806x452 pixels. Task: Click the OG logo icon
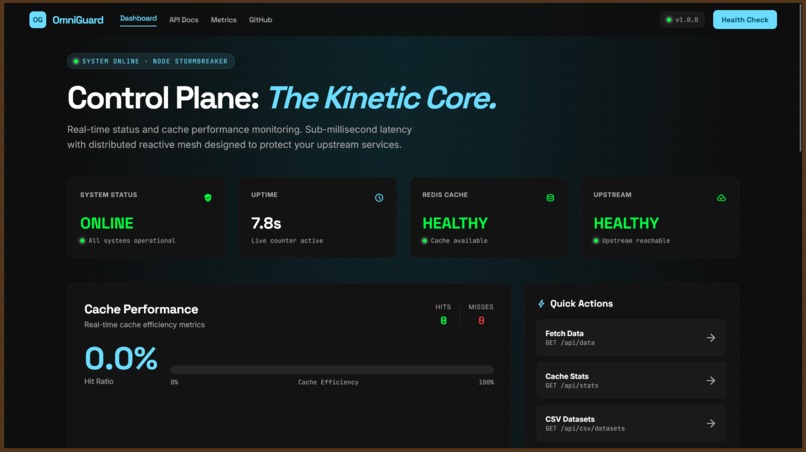[38, 20]
